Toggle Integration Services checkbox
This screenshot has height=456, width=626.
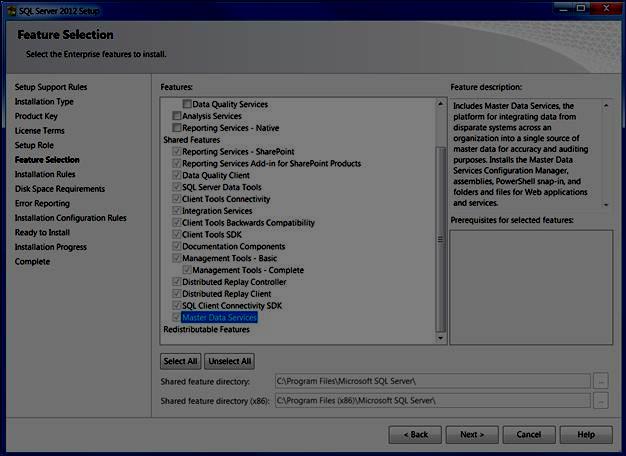coord(176,211)
